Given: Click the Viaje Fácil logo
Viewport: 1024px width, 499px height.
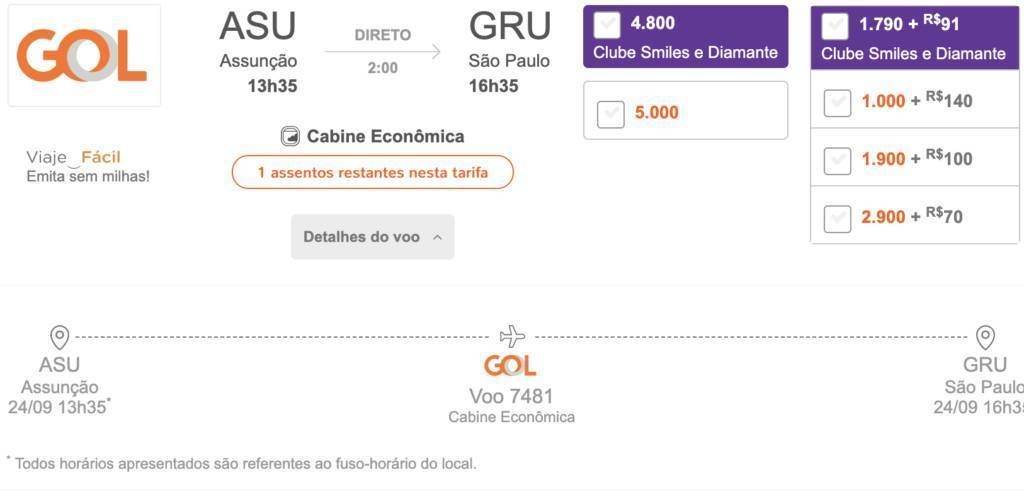Looking at the screenshot, I should tap(74, 157).
